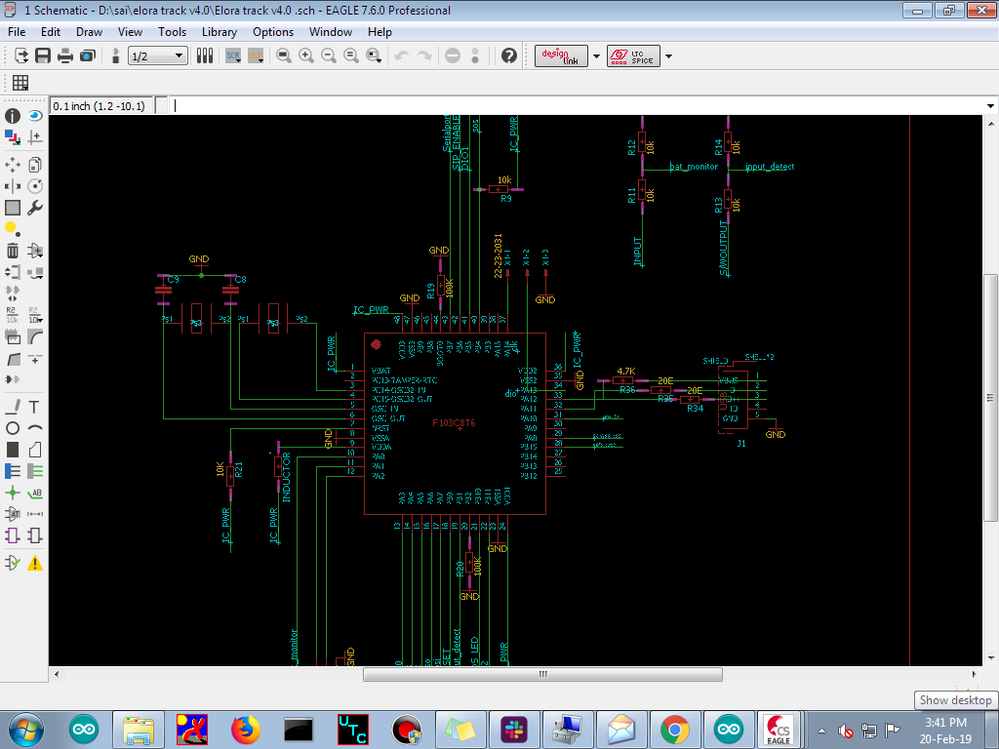This screenshot has height=749, width=999.
Task: Open the Edit menu
Action: (50, 32)
